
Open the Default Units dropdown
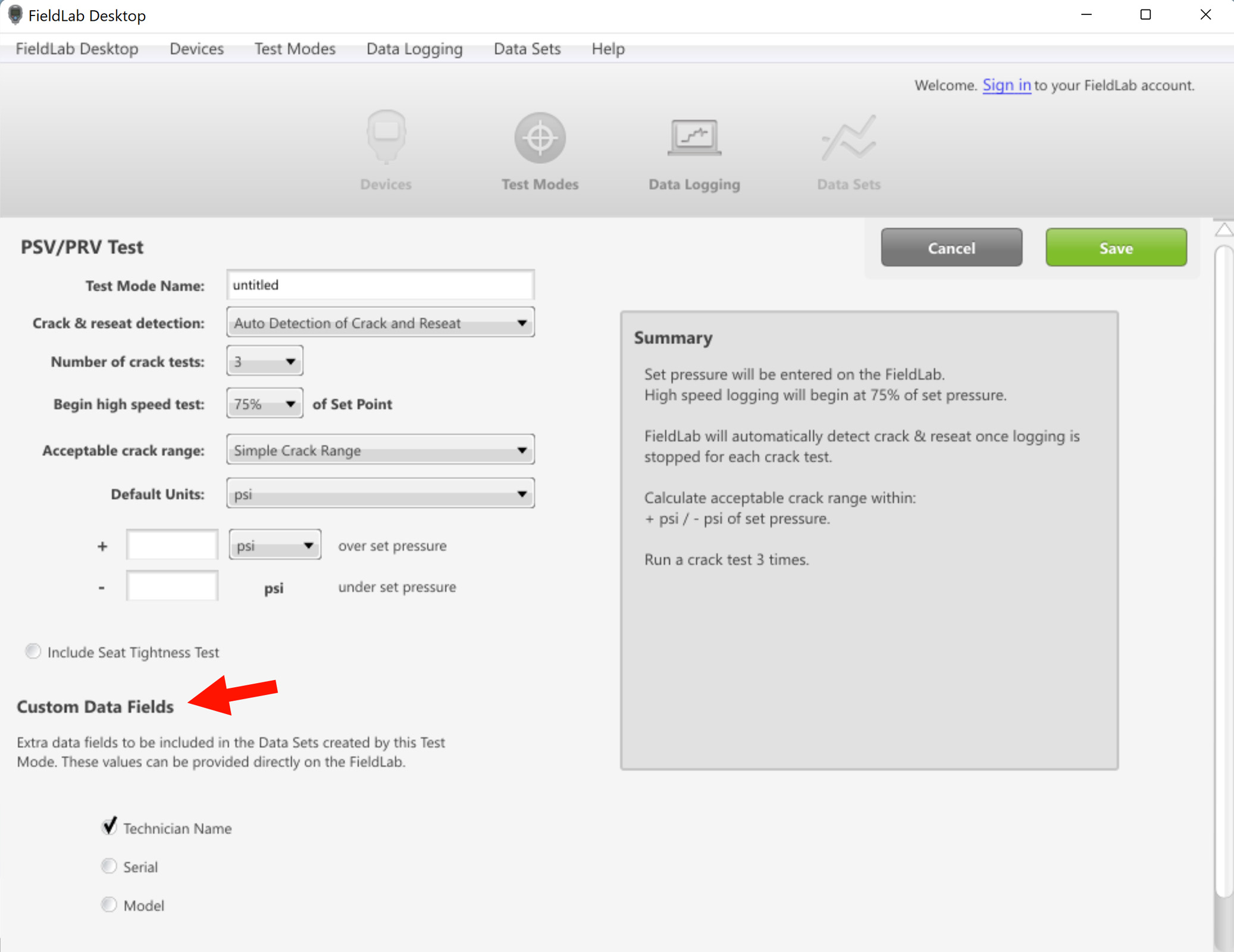[x=380, y=494]
